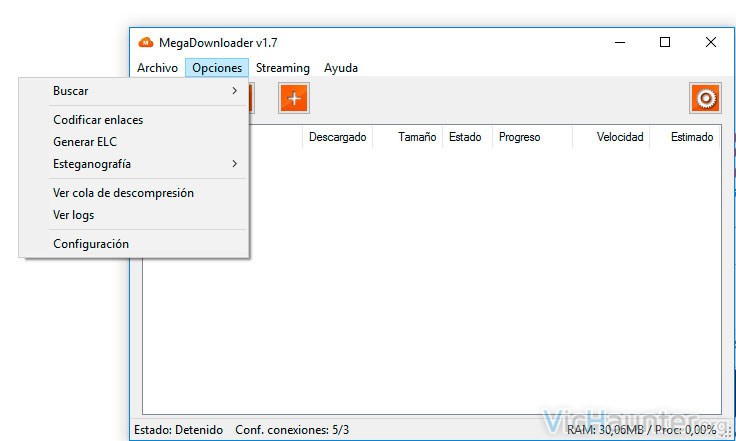Viewport: 736px width, 441px height.
Task: Close the MegaDownloader window
Action: (711, 43)
